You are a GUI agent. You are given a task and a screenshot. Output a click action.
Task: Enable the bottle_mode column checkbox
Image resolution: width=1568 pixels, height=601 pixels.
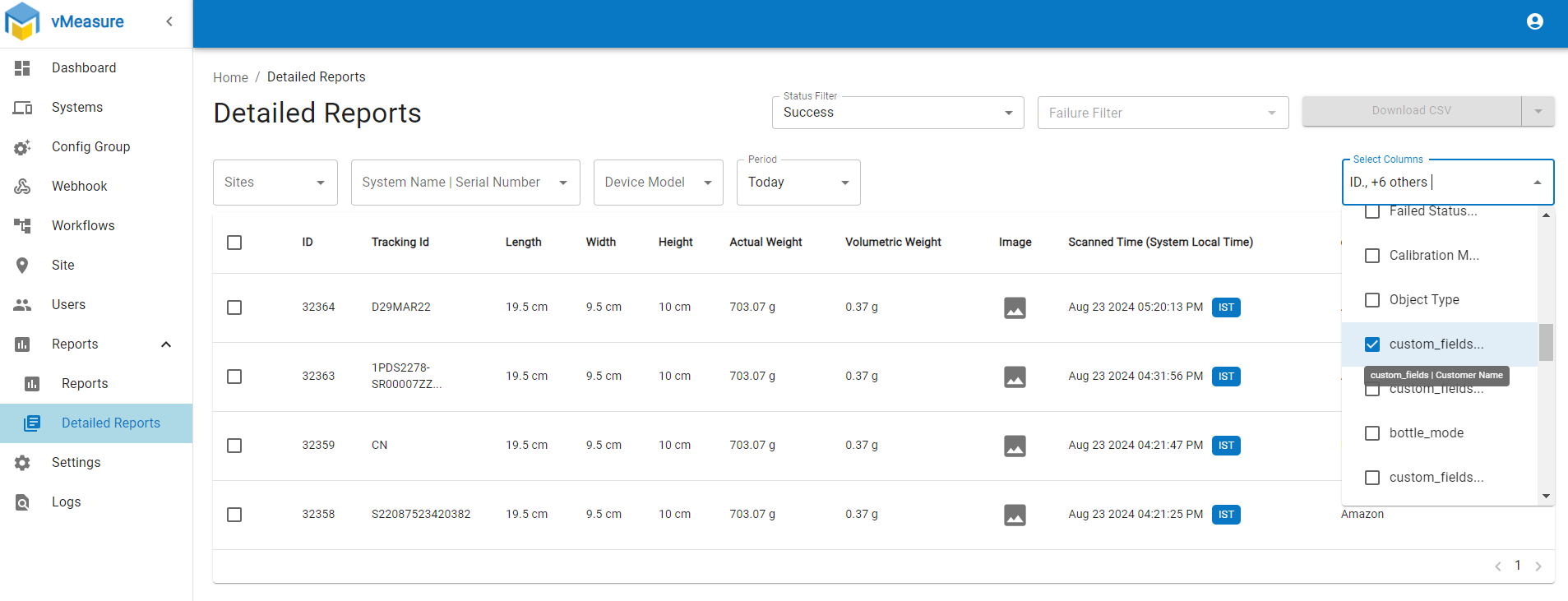pyautogui.click(x=1372, y=433)
